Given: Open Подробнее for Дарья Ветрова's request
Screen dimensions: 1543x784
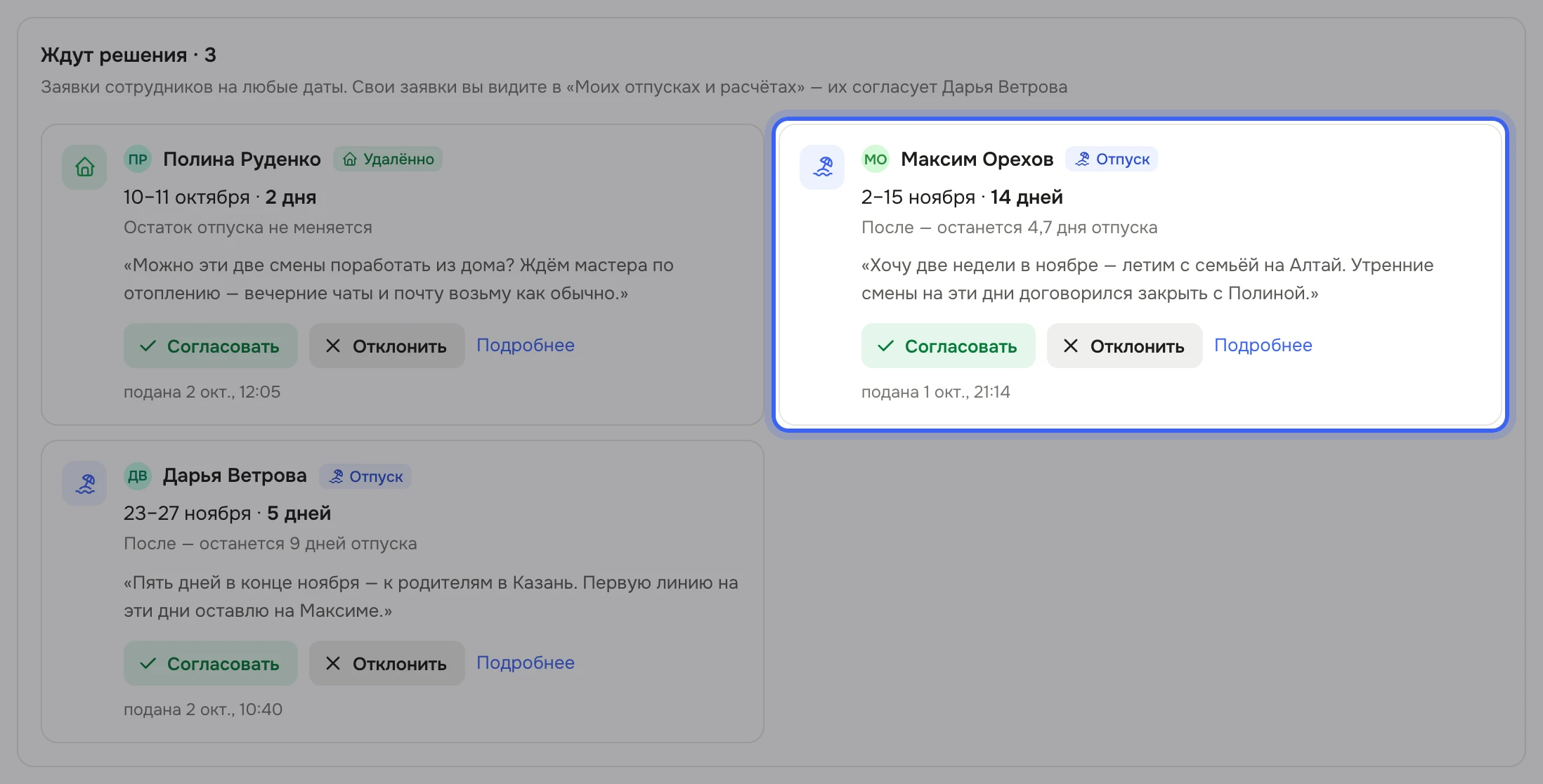Looking at the screenshot, I should tap(526, 662).
